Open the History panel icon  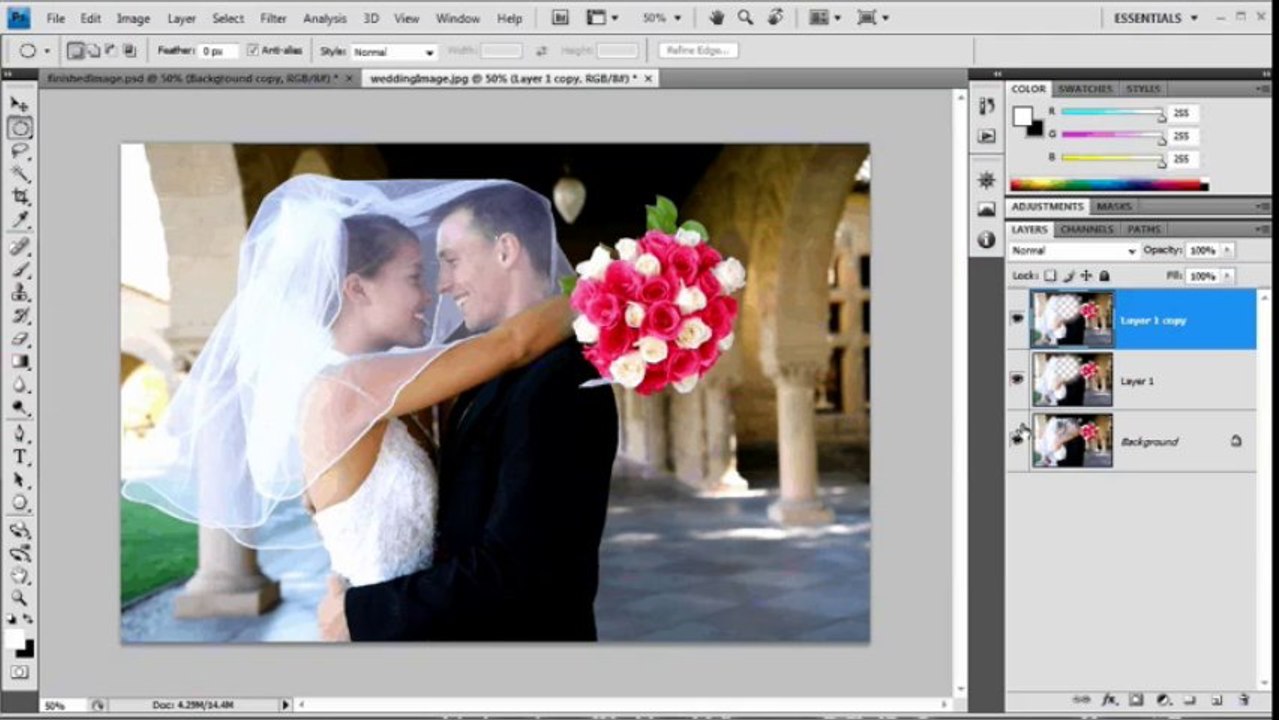tap(987, 106)
